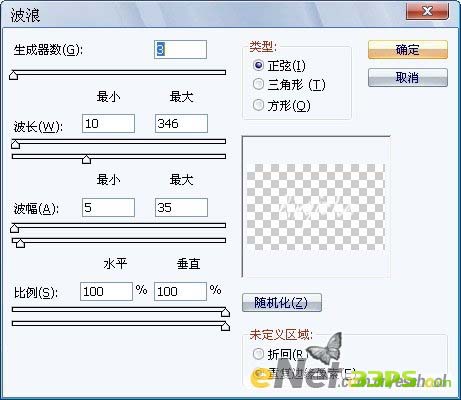Choose the 方形 (Square) wave type
The image size is (461, 400).
pyautogui.click(x=259, y=105)
